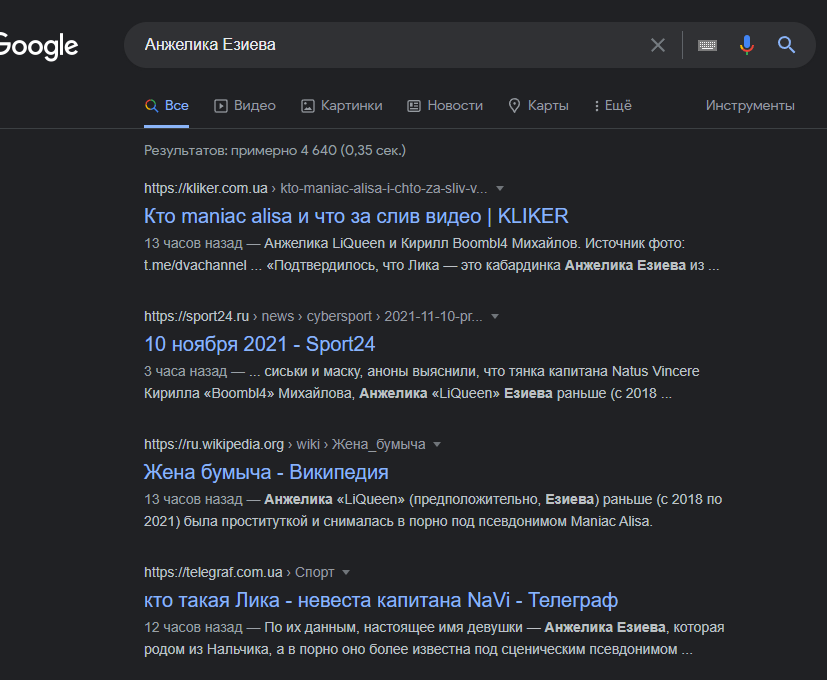Start voice search with the microphone icon

(746, 45)
